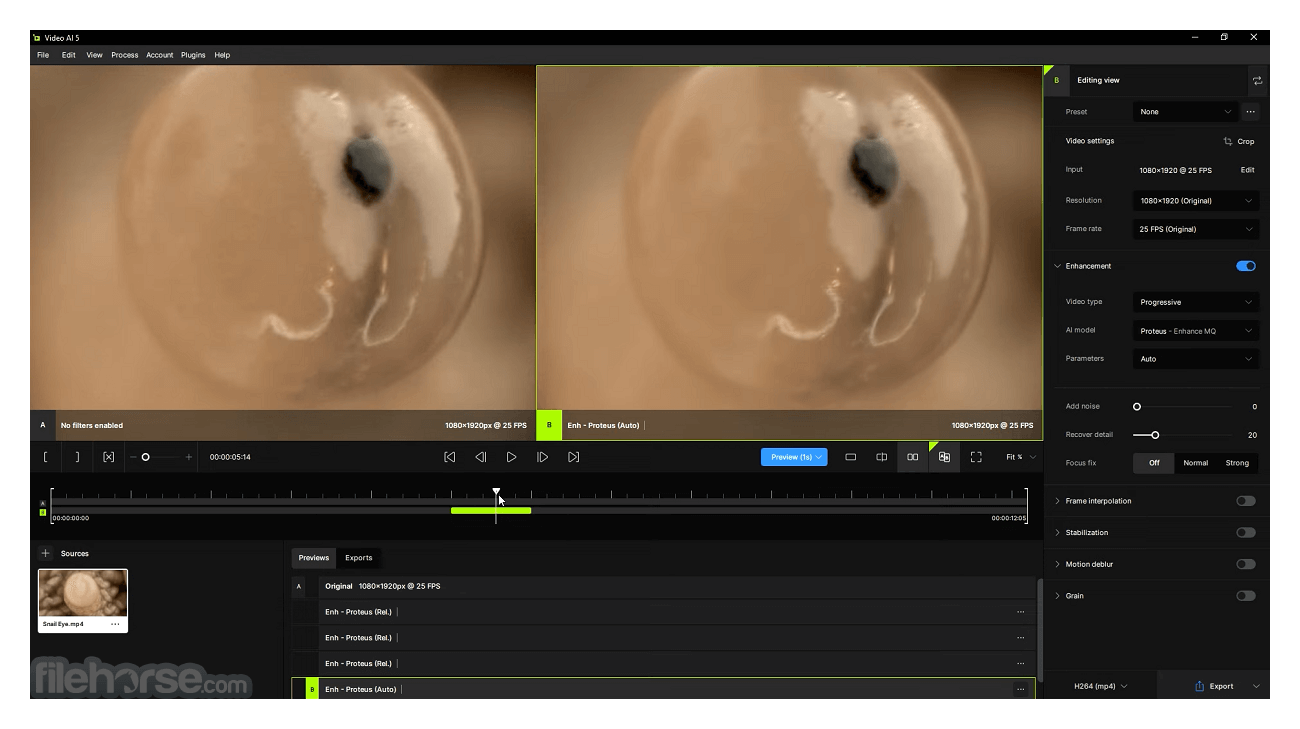Set Focus fix to Normal
This screenshot has height=729, width=1300.
1196,463
